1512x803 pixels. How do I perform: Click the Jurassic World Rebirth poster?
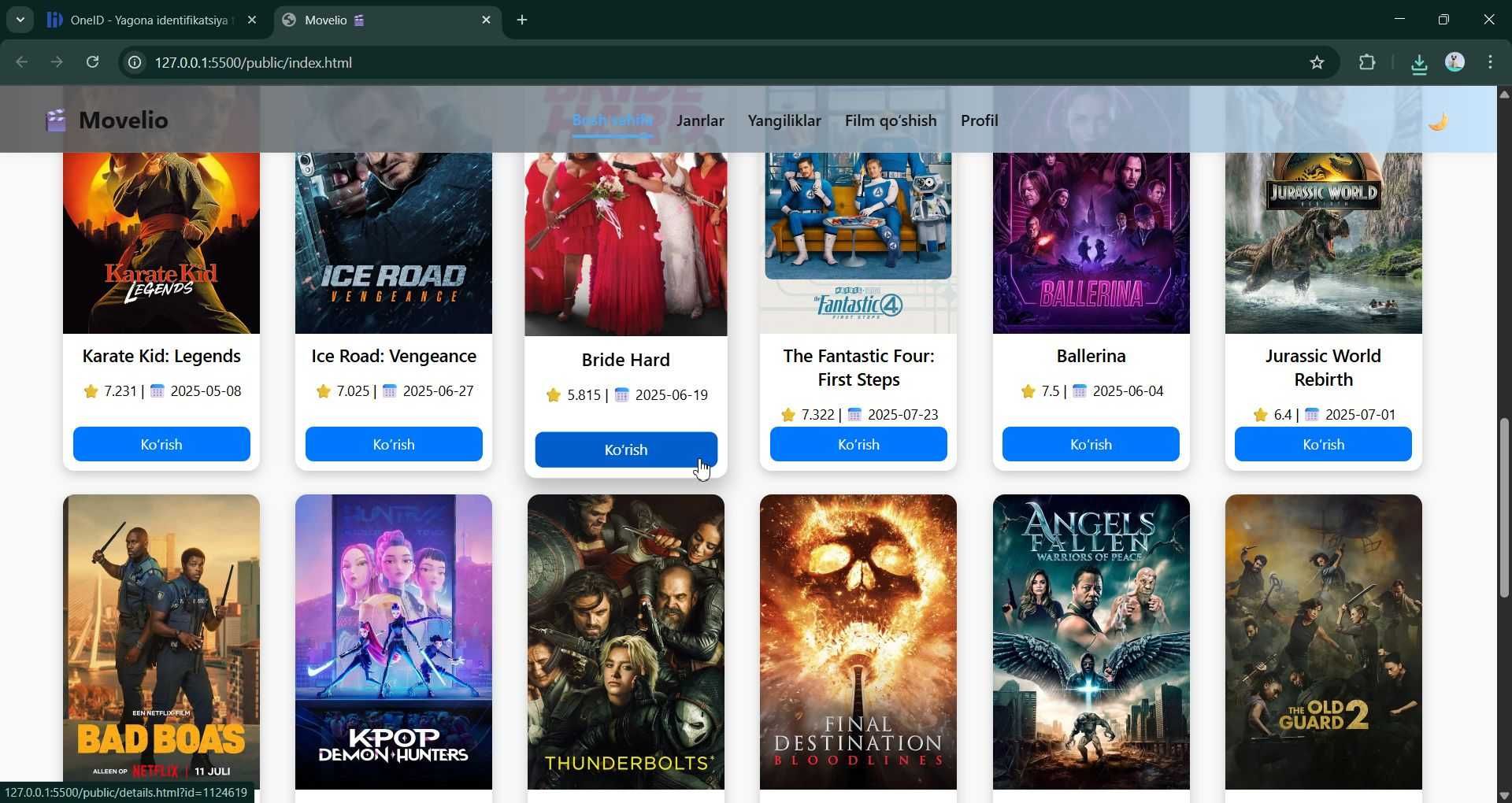[x=1323, y=243]
